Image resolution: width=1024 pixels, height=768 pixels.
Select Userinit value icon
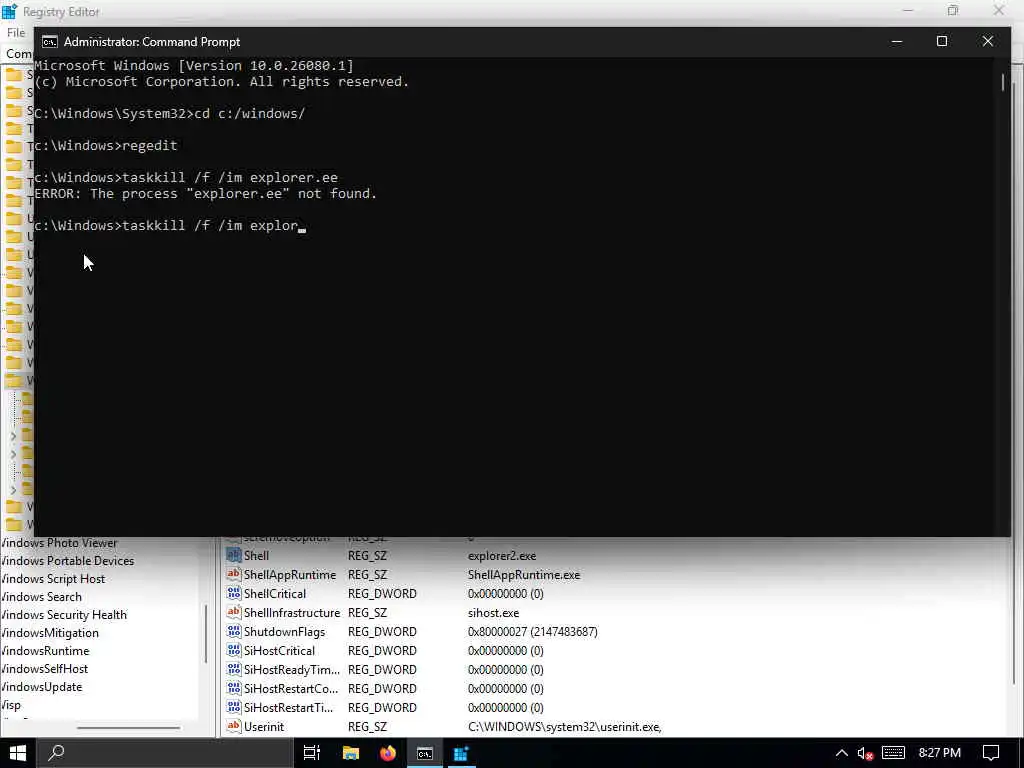234,726
